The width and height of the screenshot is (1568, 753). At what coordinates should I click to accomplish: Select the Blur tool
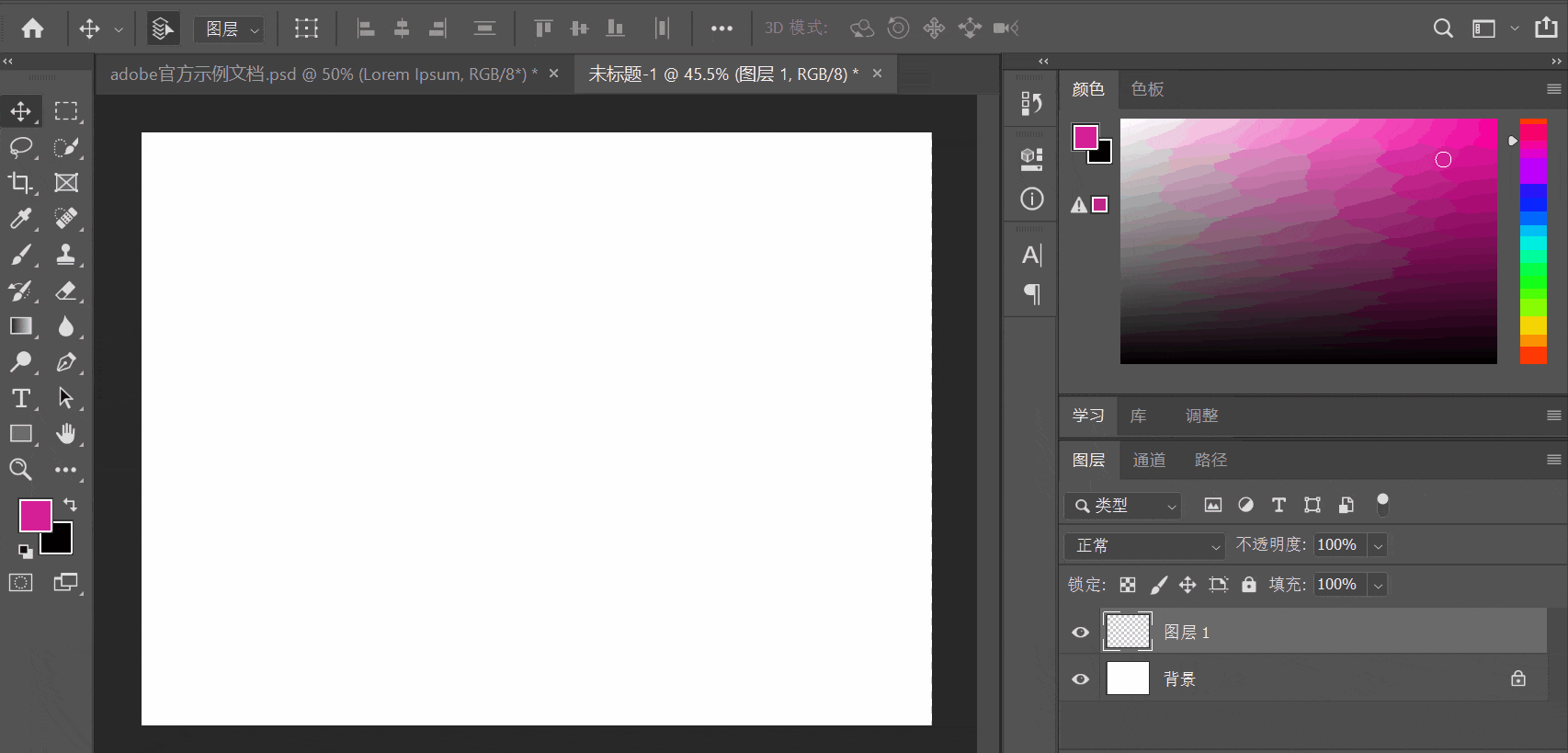[x=66, y=326]
